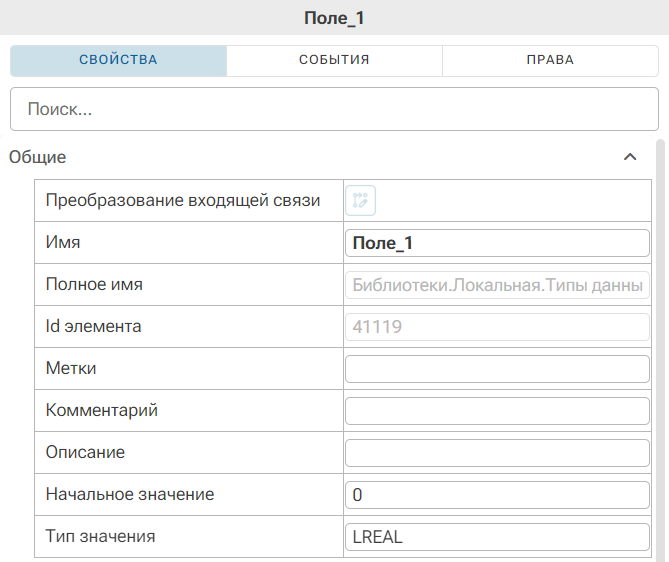Select the Тип значения row label
This screenshot has height=562, width=669.
(x=100, y=536)
